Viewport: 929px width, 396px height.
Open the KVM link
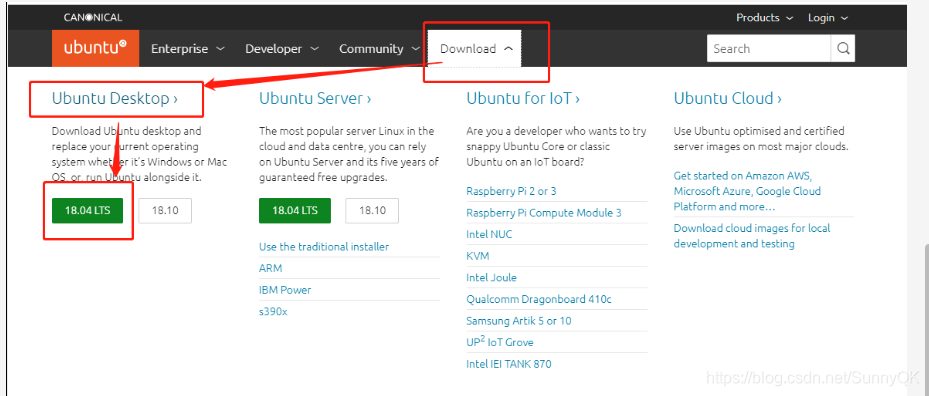pos(478,256)
